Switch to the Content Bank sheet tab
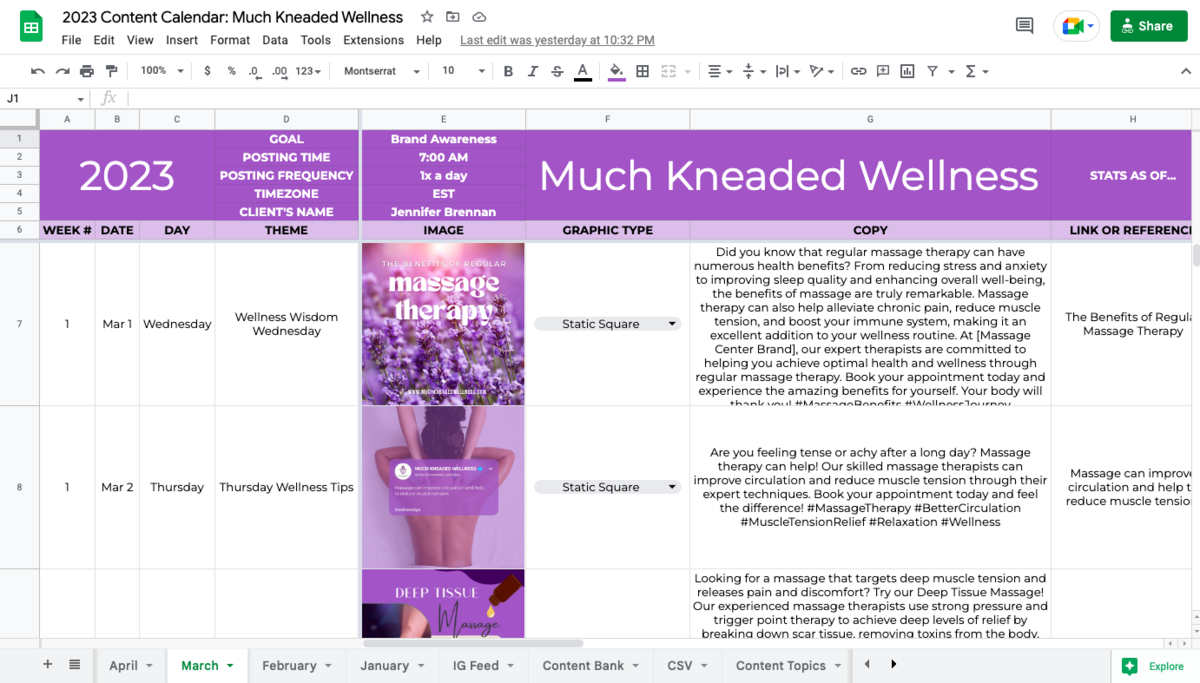This screenshot has width=1200, height=683. click(592, 665)
